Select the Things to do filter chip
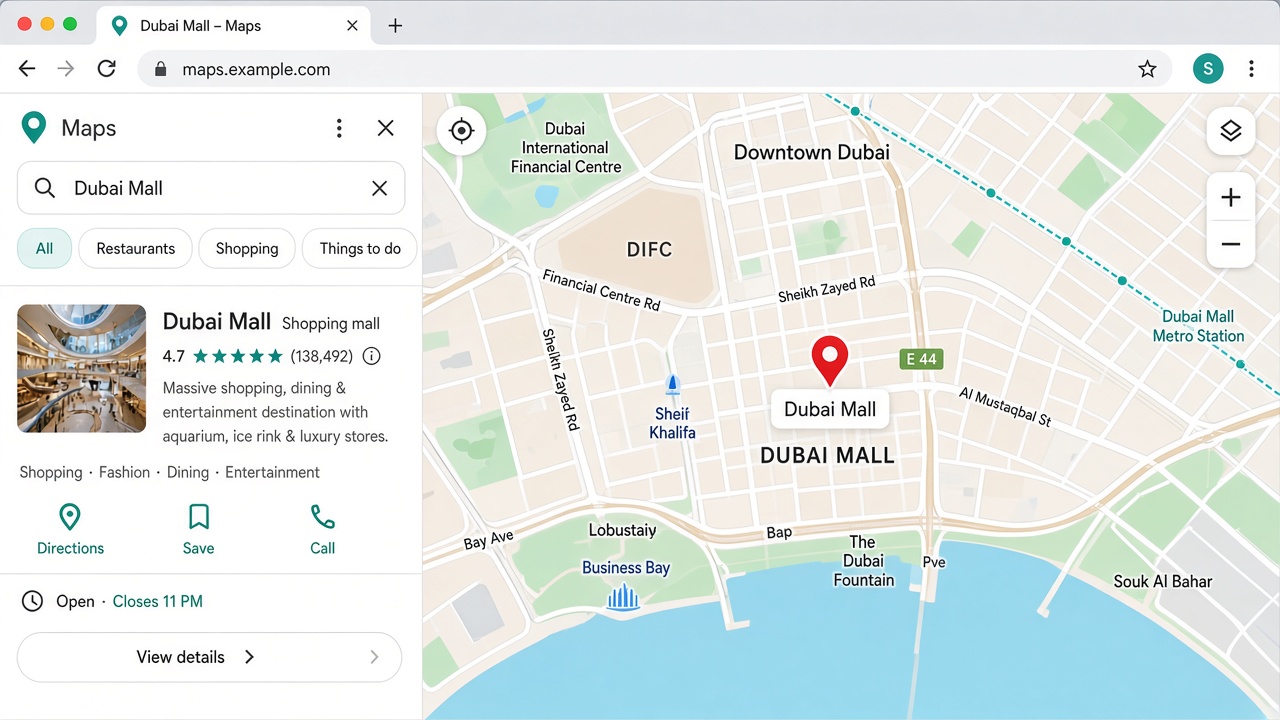 (x=360, y=248)
